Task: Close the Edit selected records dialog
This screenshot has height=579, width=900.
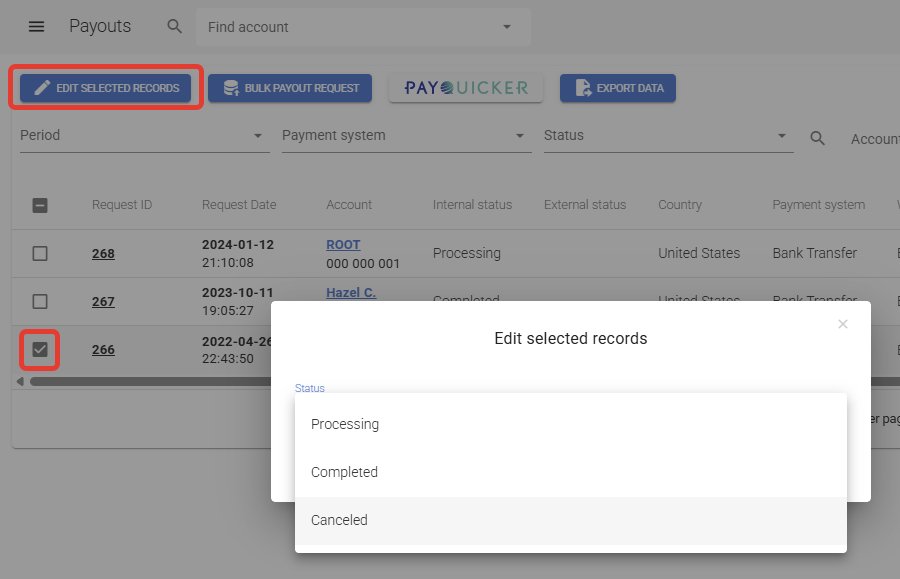Action: click(x=843, y=324)
